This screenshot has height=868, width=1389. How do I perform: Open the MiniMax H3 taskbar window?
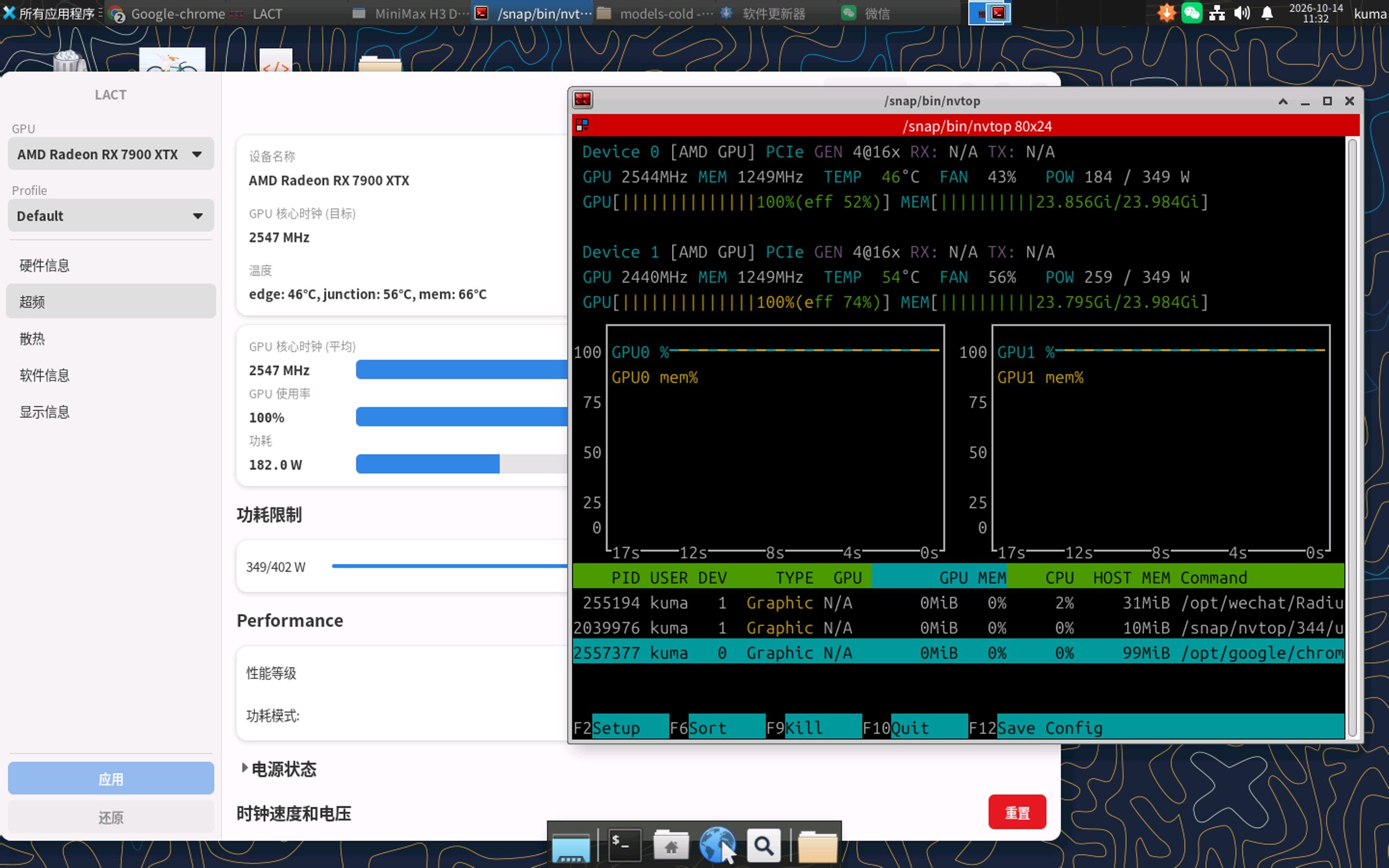(x=410, y=13)
